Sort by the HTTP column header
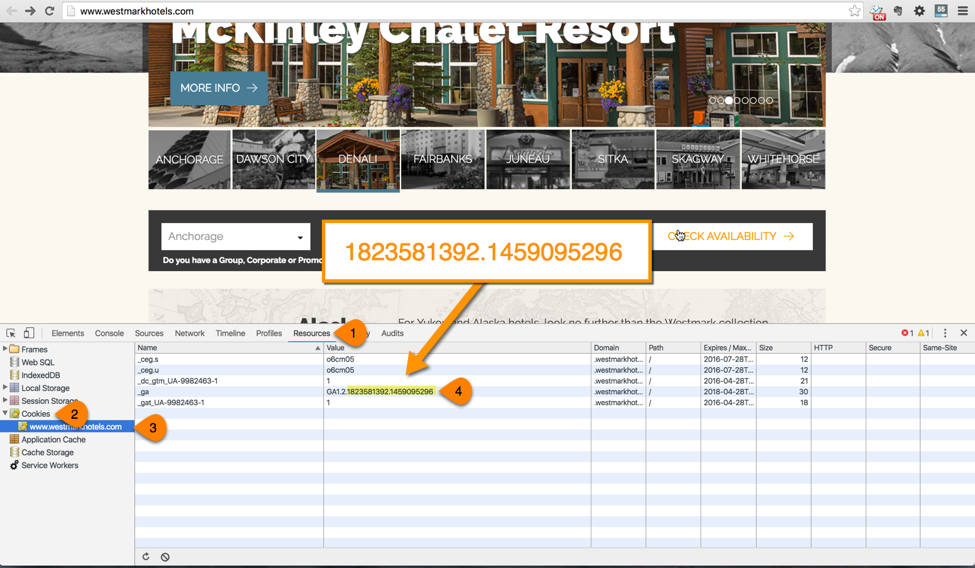This screenshot has width=975, height=568. (x=838, y=348)
